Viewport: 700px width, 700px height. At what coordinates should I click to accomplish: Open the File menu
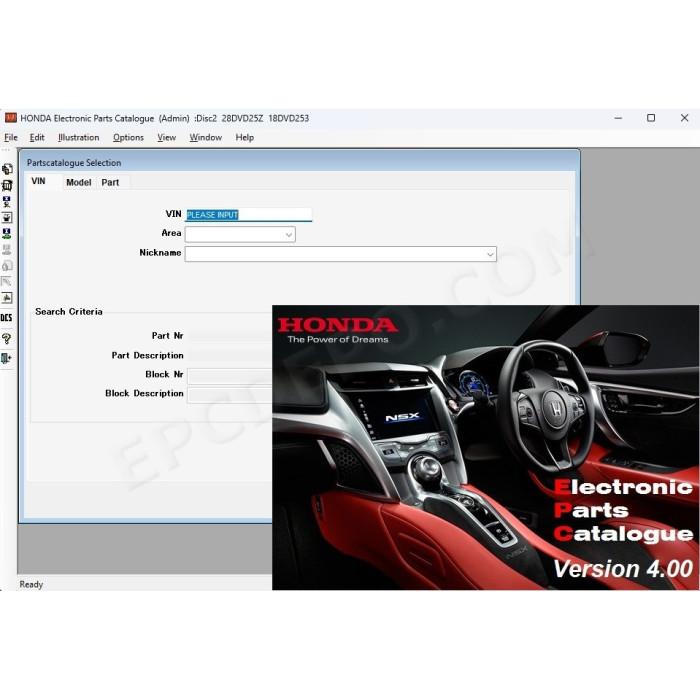click(x=11, y=138)
